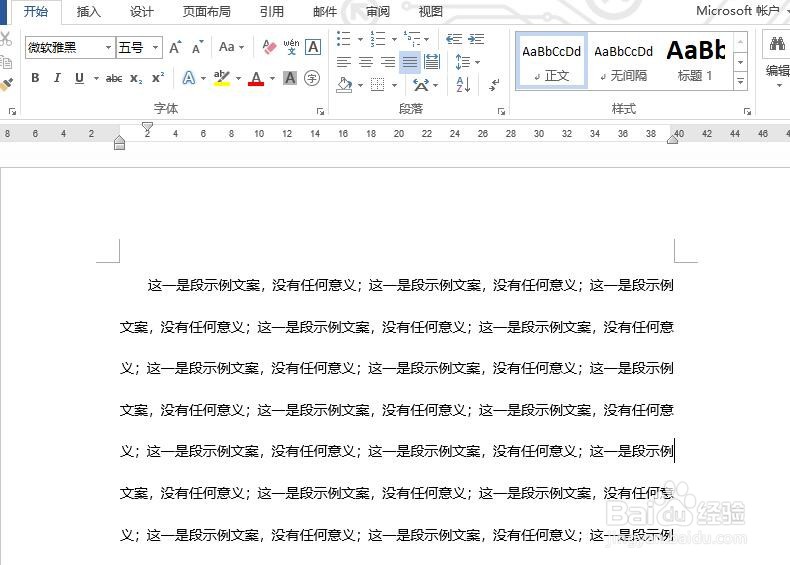Switch to the 设计 tab
790x565 pixels.
click(141, 11)
